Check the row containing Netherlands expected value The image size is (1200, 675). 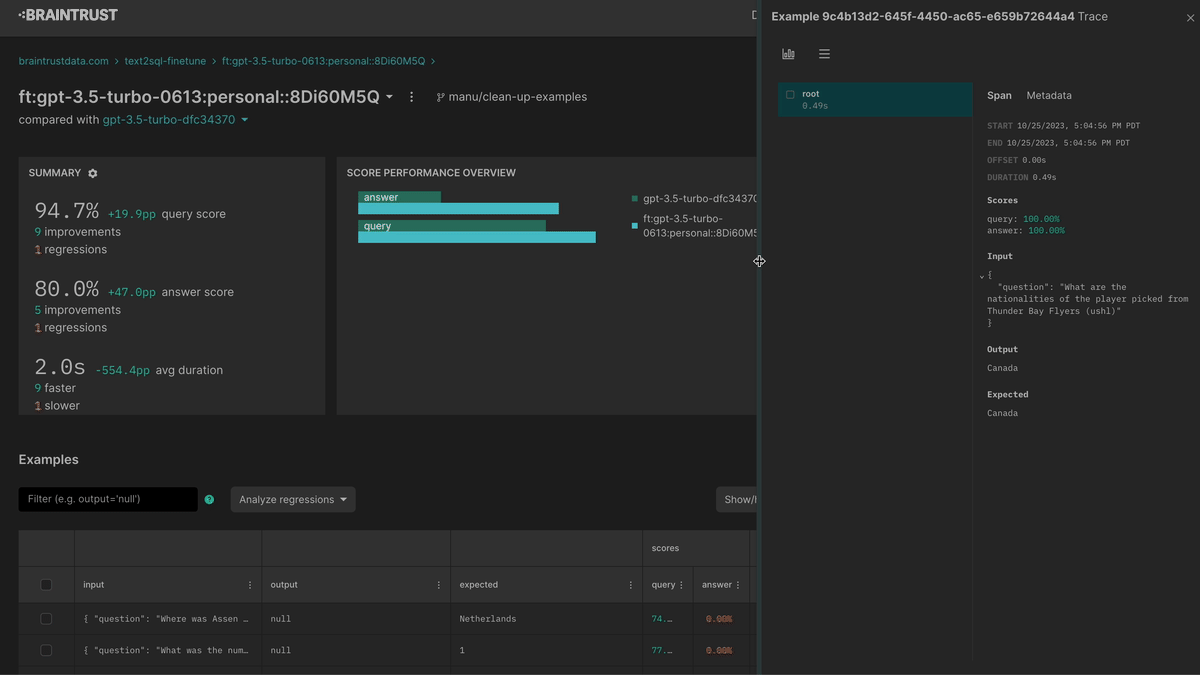pyautogui.click(x=45, y=618)
